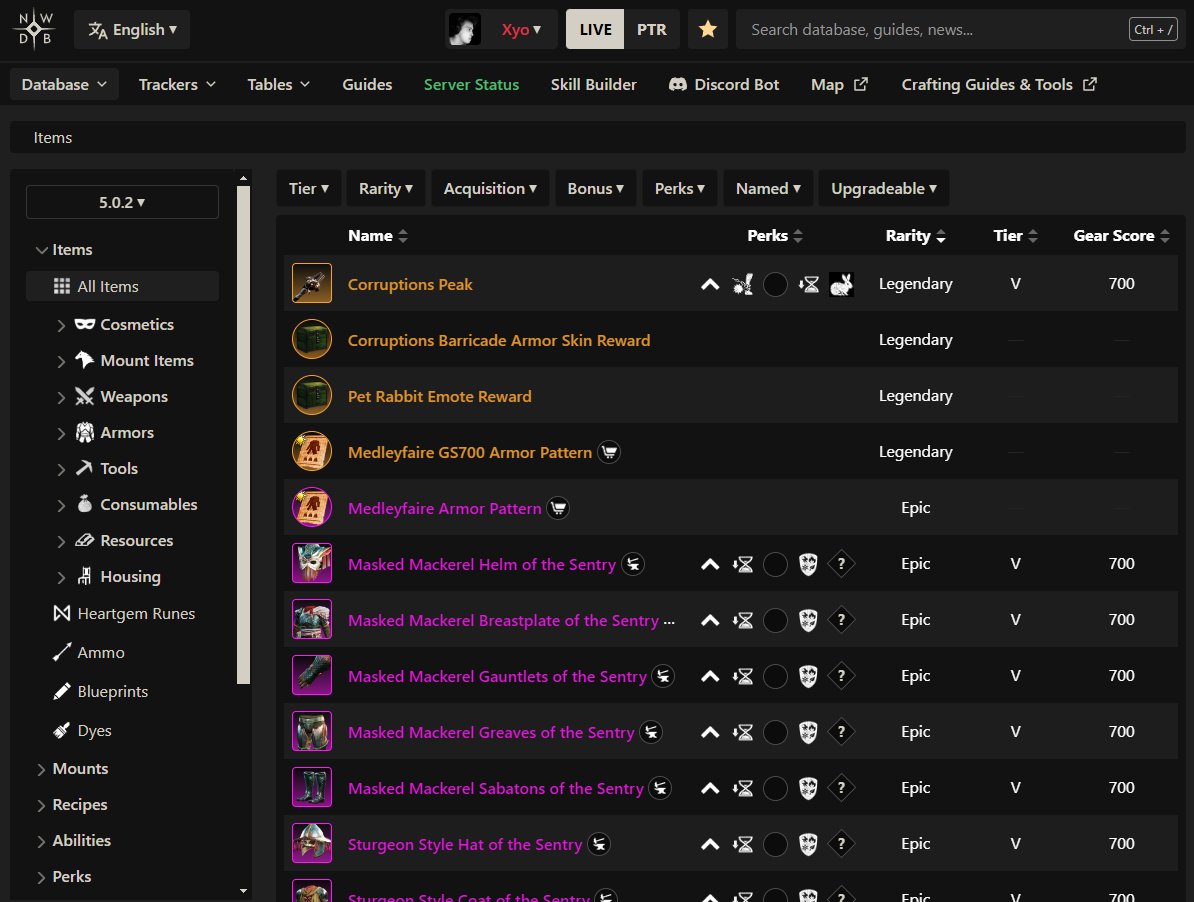Sort the table by Rarity column
Image resolution: width=1194 pixels, height=902 pixels.
click(915, 236)
